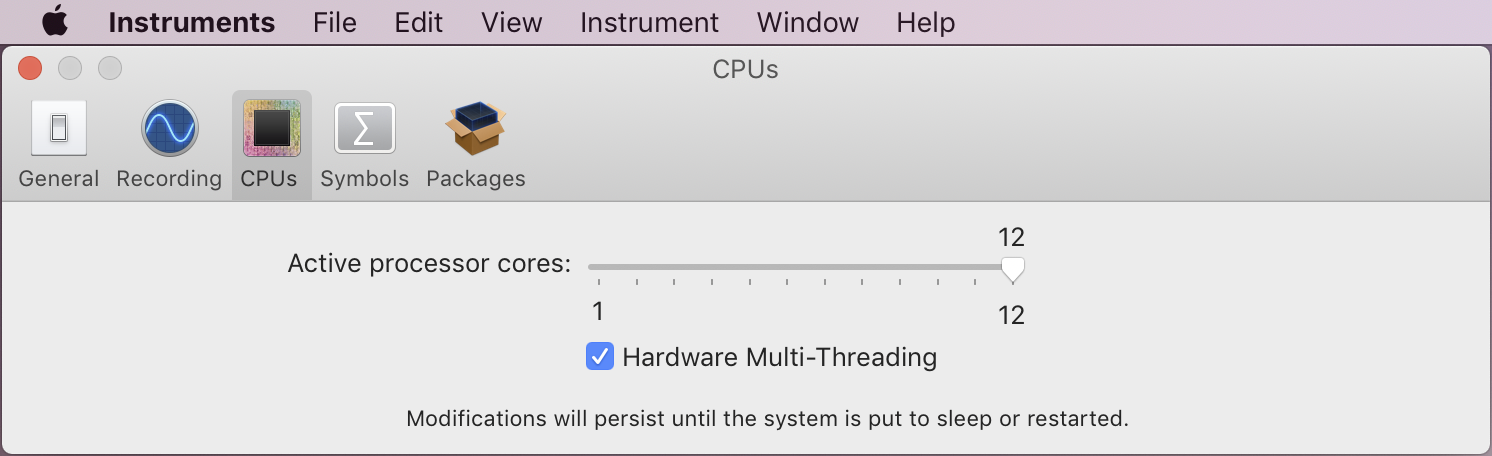1492x456 pixels.
Task: Open the Edit menu
Action: 419,22
